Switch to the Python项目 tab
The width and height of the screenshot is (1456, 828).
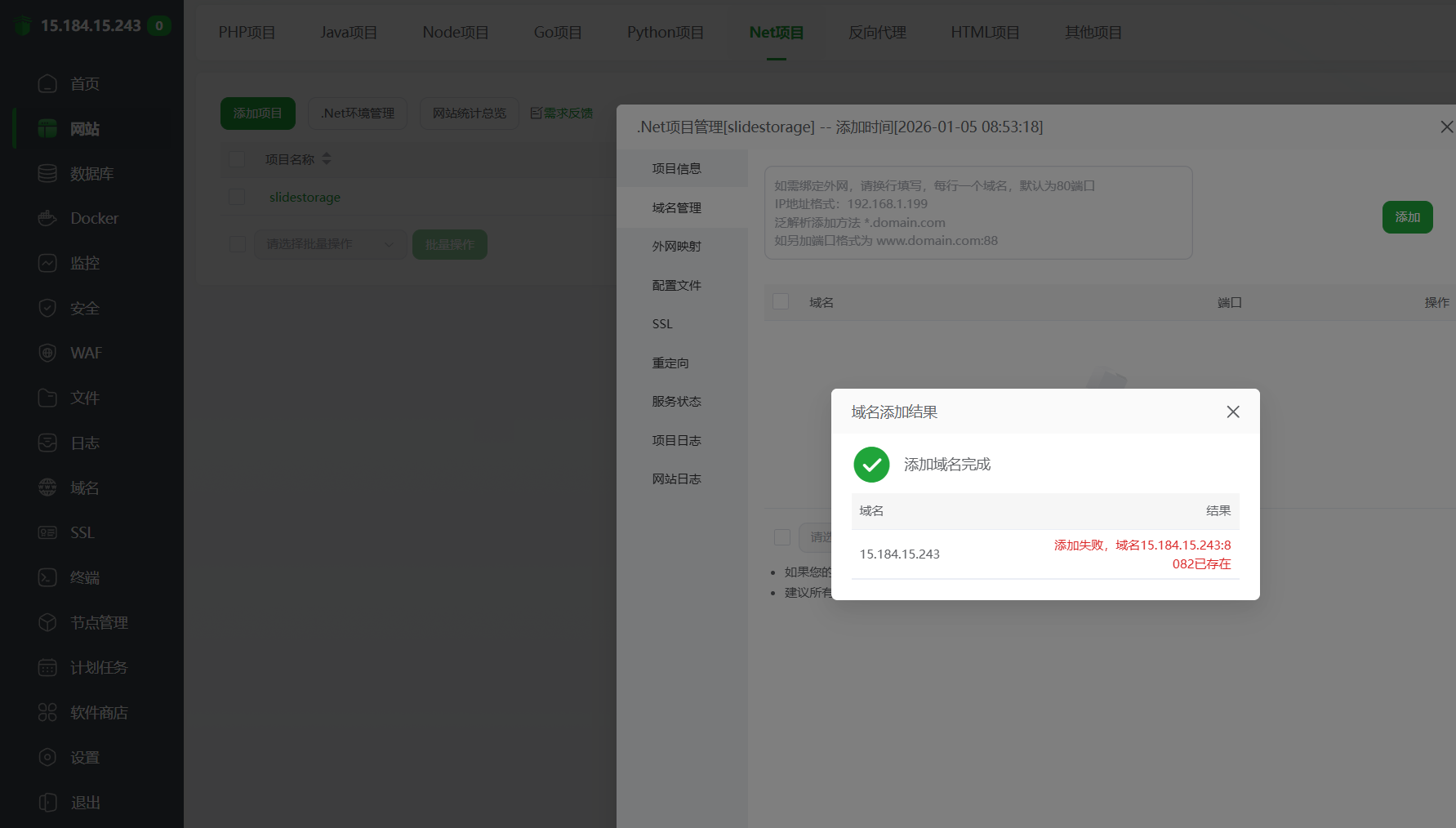click(x=666, y=33)
